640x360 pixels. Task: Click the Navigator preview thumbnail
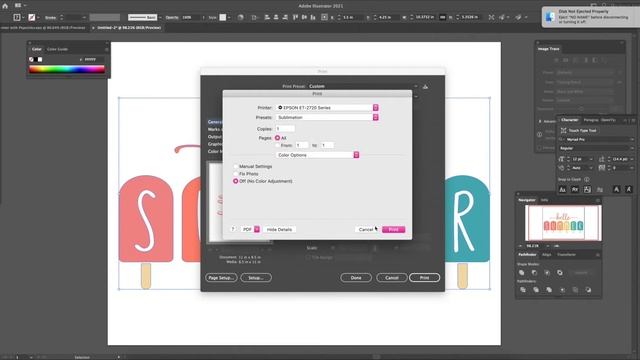tap(563, 223)
